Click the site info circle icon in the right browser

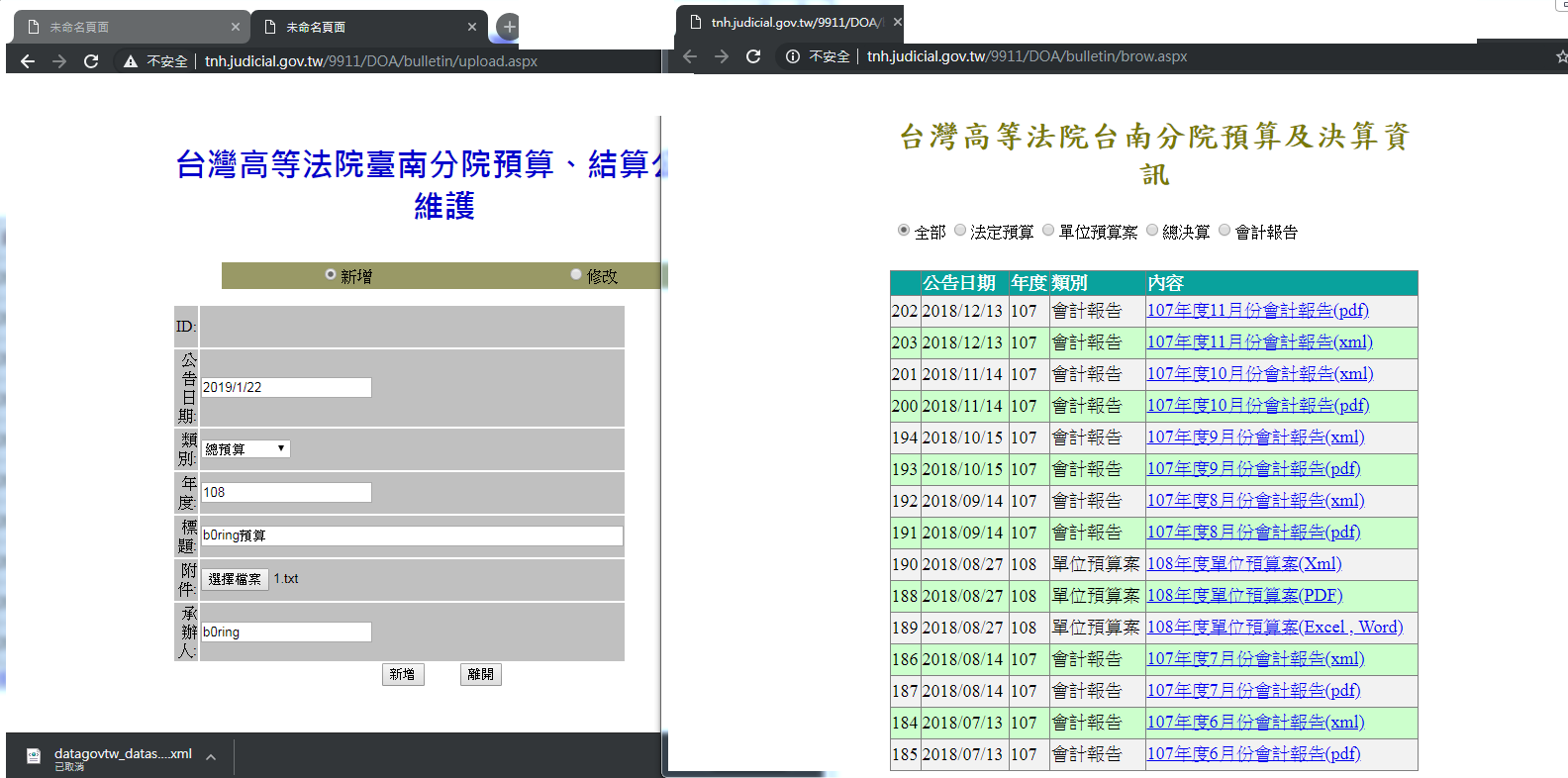(x=793, y=56)
